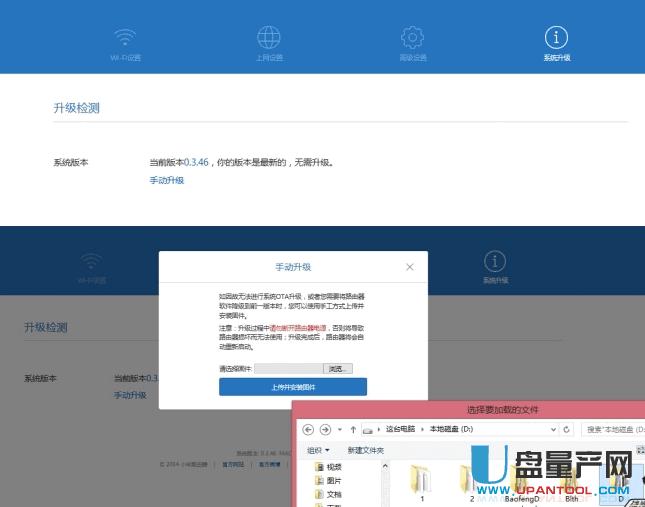Screen dimensions: 645x507
Task: Click the up-directory arrow in file dialog
Action: (353, 429)
